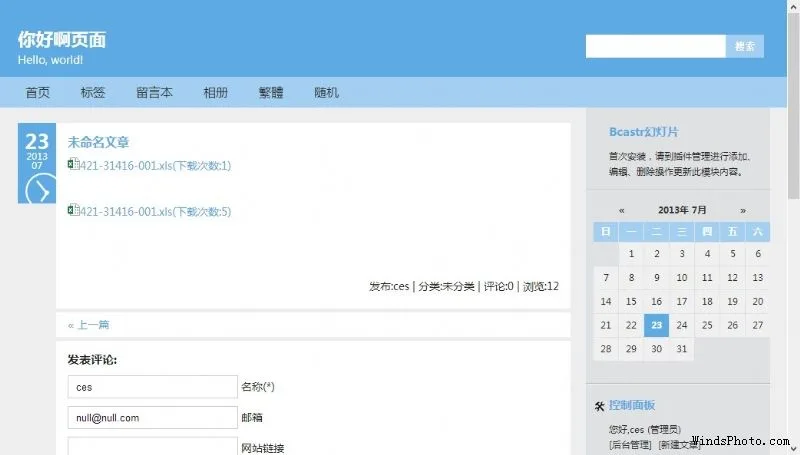The image size is (800, 455).
Task: Click the Excel icon of first xls attachment
Action: 73,164
